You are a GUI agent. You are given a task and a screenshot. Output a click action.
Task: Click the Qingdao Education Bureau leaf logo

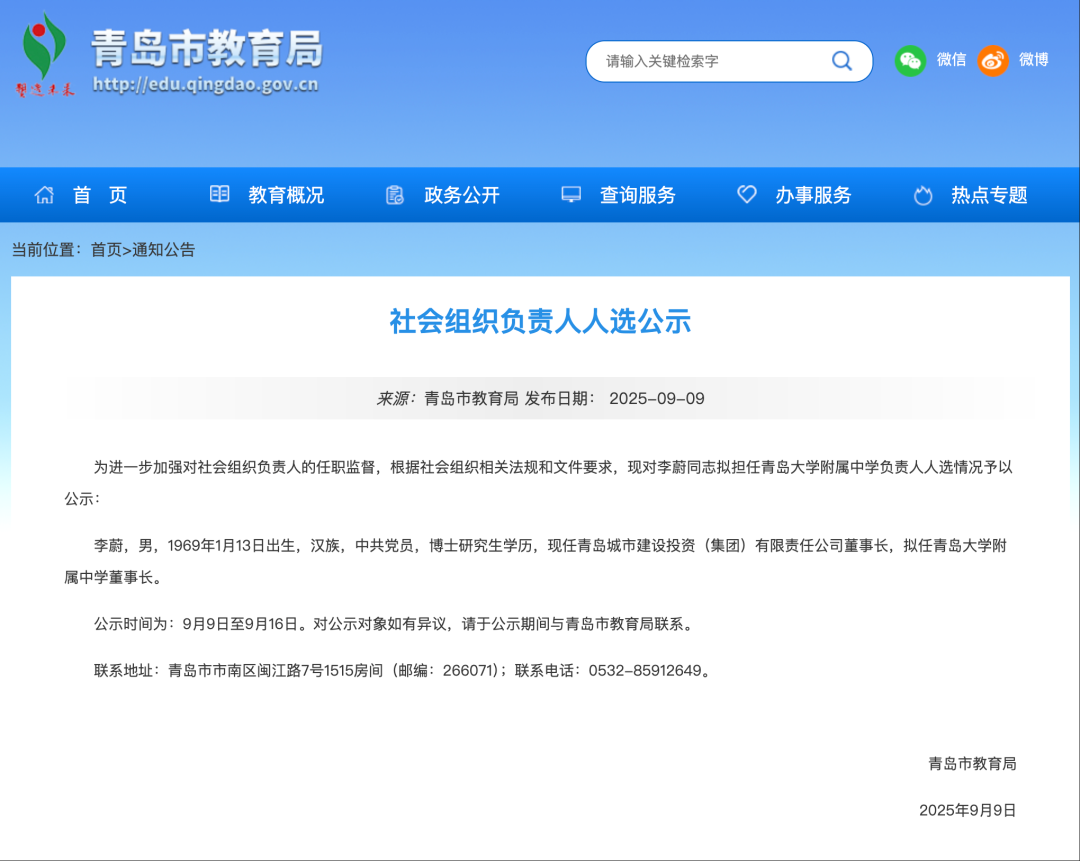(x=44, y=54)
